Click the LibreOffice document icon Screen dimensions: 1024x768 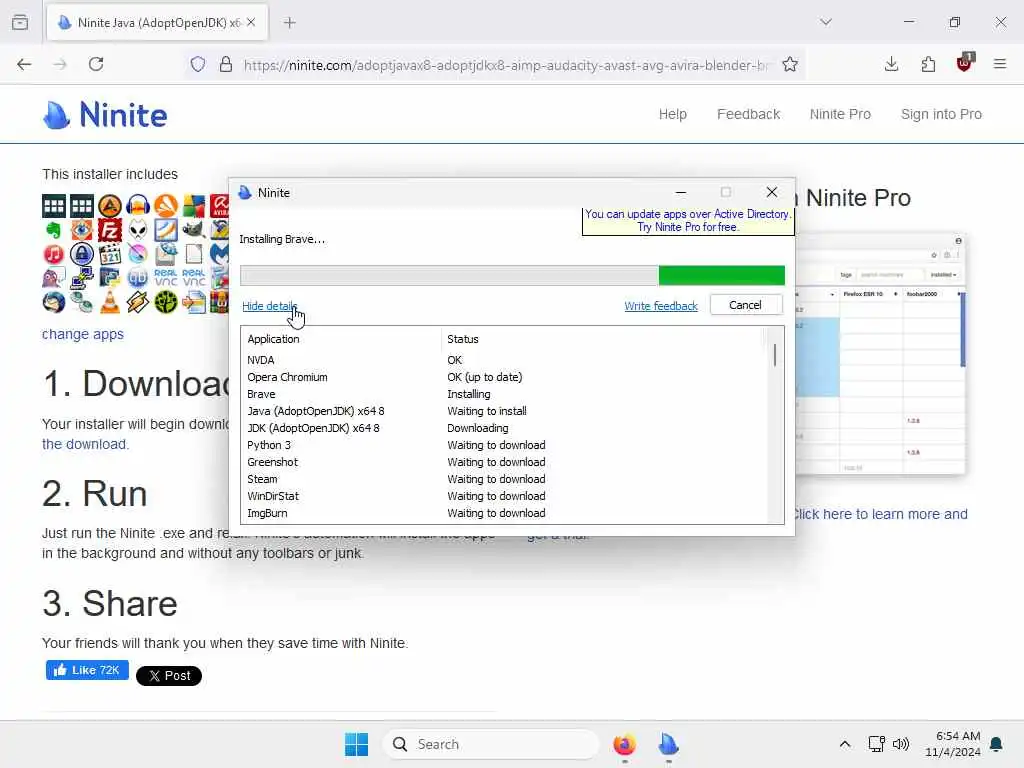coord(194,254)
